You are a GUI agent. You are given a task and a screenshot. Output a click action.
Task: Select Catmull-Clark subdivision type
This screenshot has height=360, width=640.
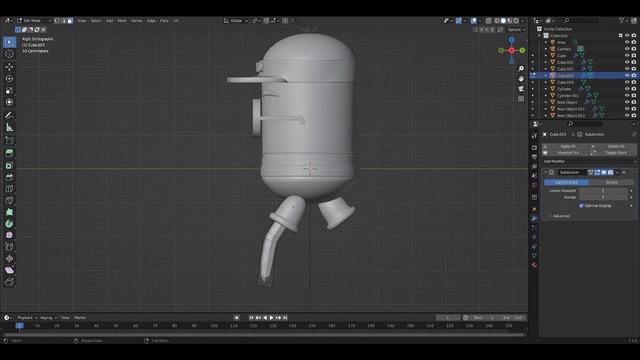(x=567, y=182)
